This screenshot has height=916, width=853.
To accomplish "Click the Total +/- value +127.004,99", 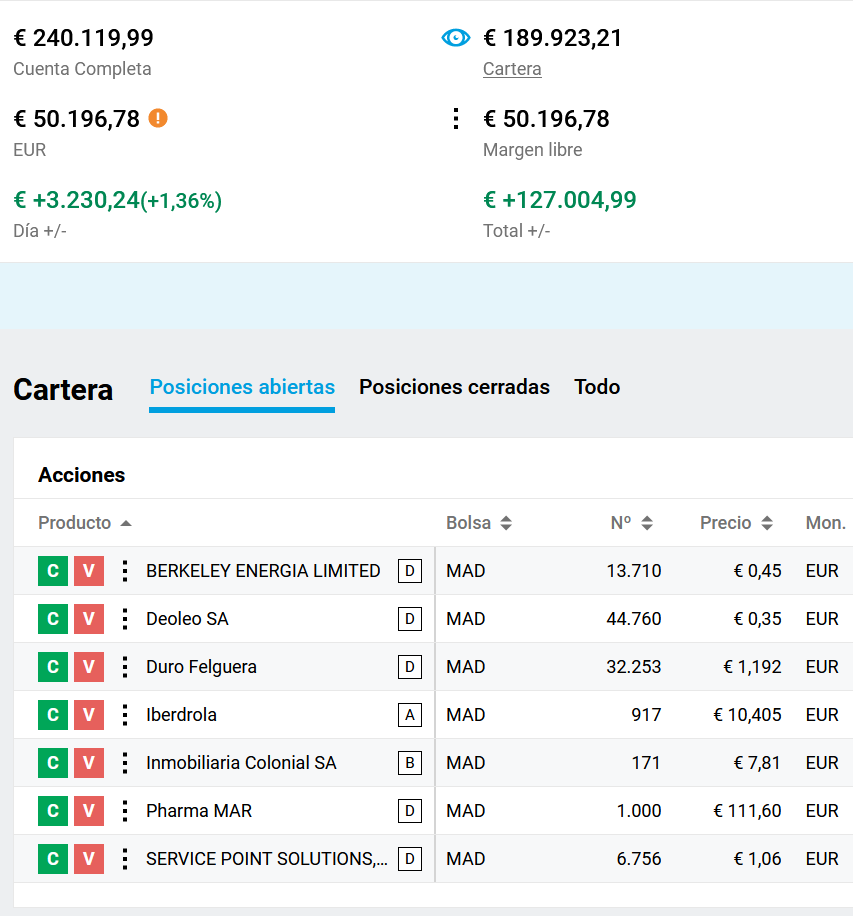I will (560, 200).
